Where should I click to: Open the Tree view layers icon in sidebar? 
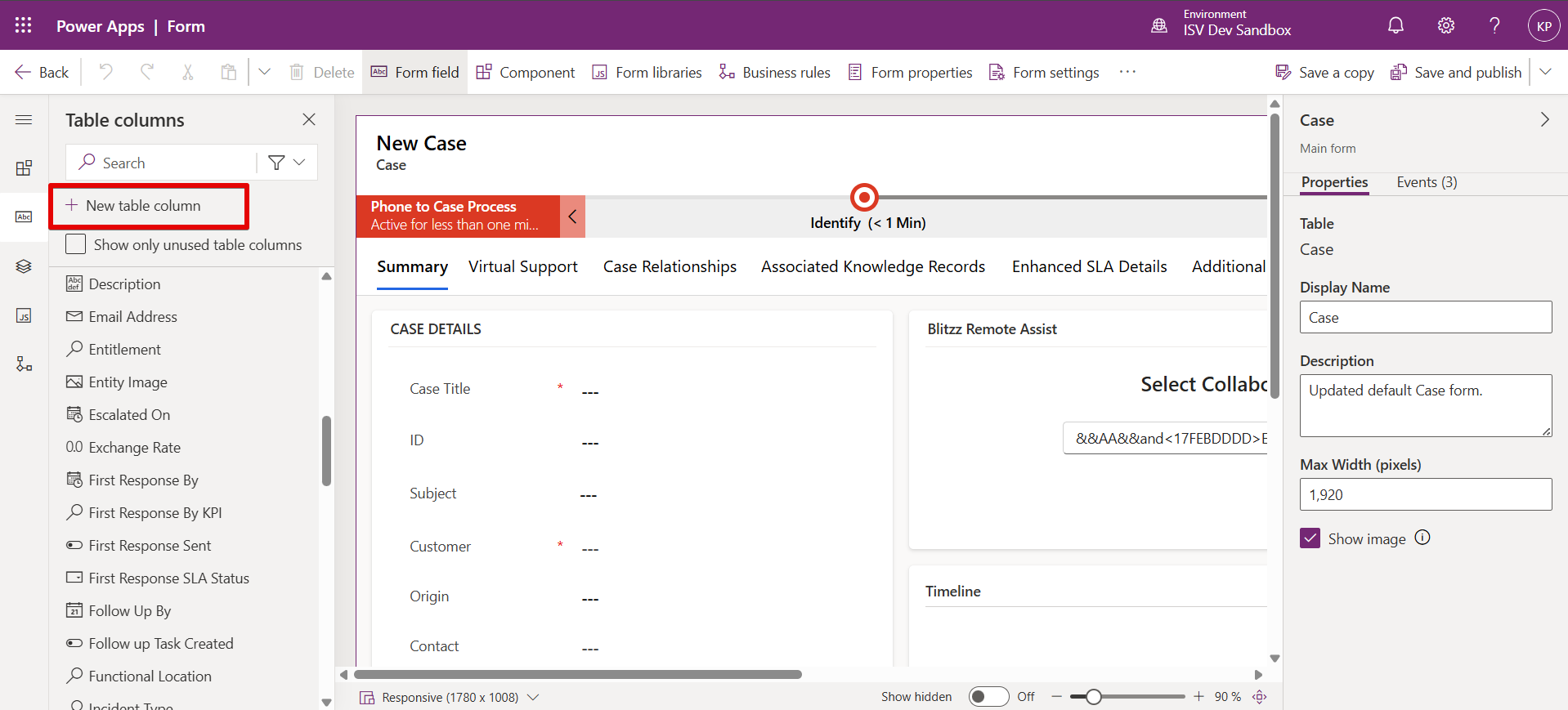coord(24,266)
